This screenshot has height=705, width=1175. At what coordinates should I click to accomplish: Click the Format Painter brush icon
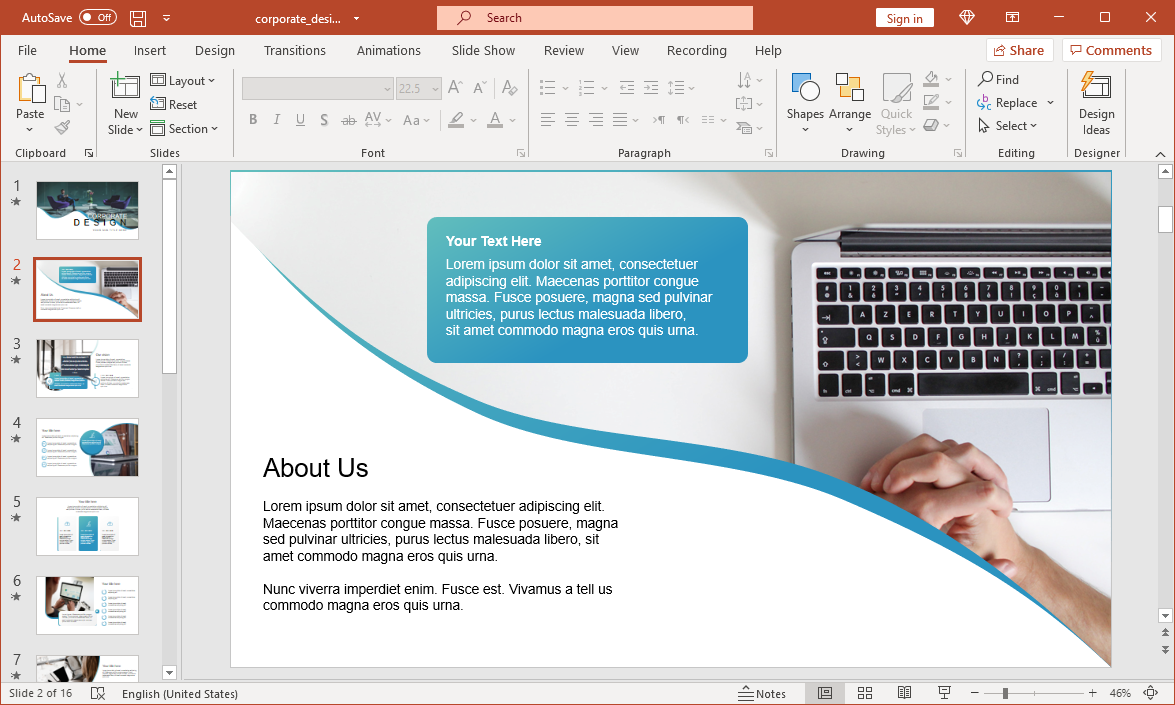pos(62,128)
